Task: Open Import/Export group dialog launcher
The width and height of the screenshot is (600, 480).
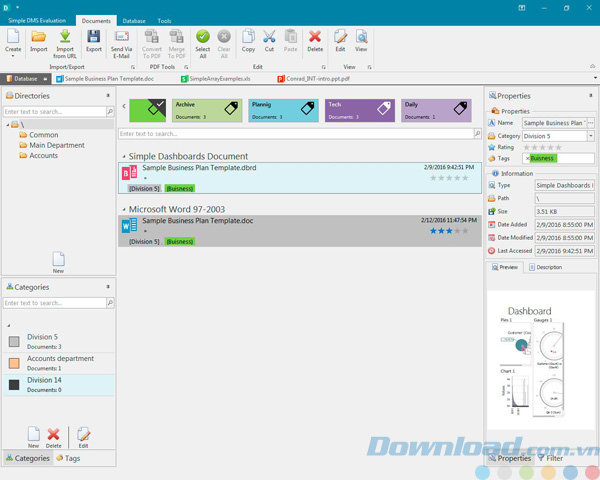Action: 133,67
